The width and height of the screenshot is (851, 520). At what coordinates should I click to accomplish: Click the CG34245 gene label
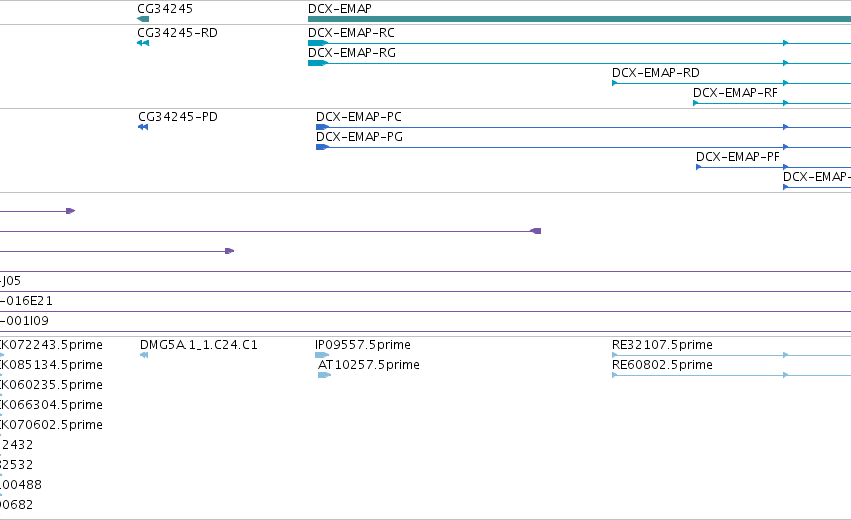click(x=165, y=9)
